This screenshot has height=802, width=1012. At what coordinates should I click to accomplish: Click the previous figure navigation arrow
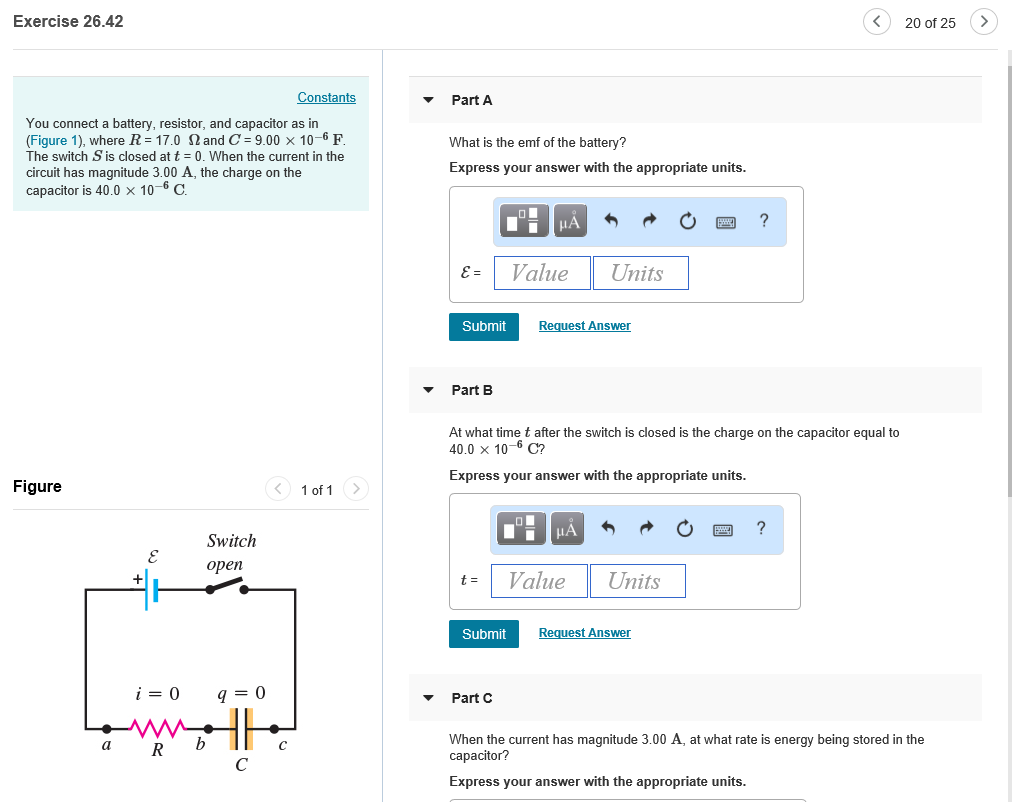(x=277, y=489)
